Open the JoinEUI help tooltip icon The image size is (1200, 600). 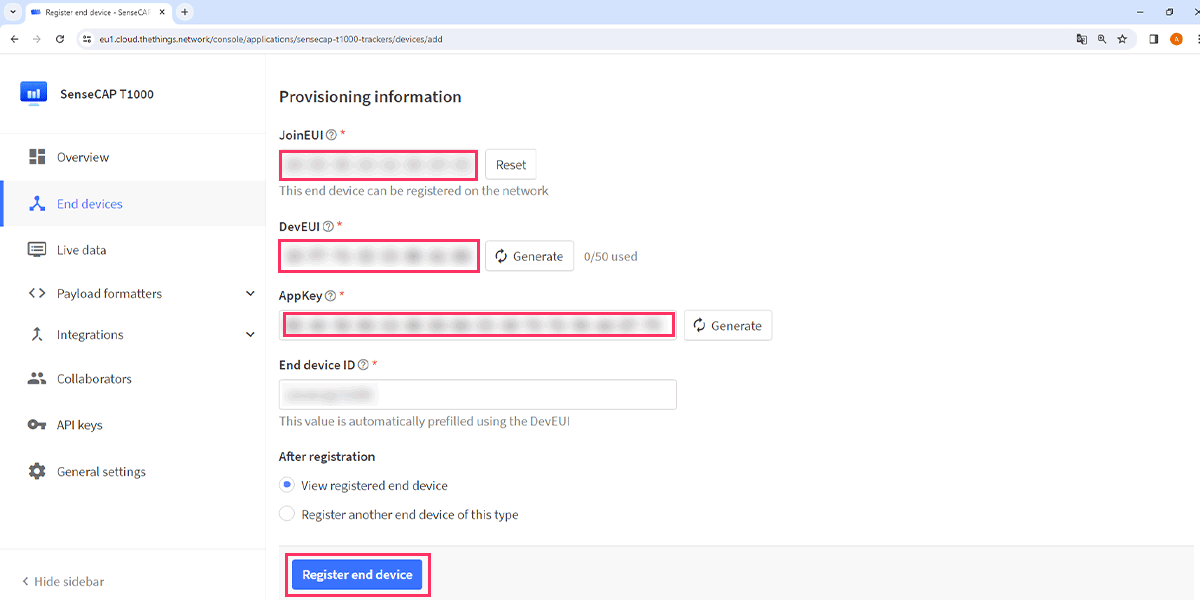tap(331, 134)
